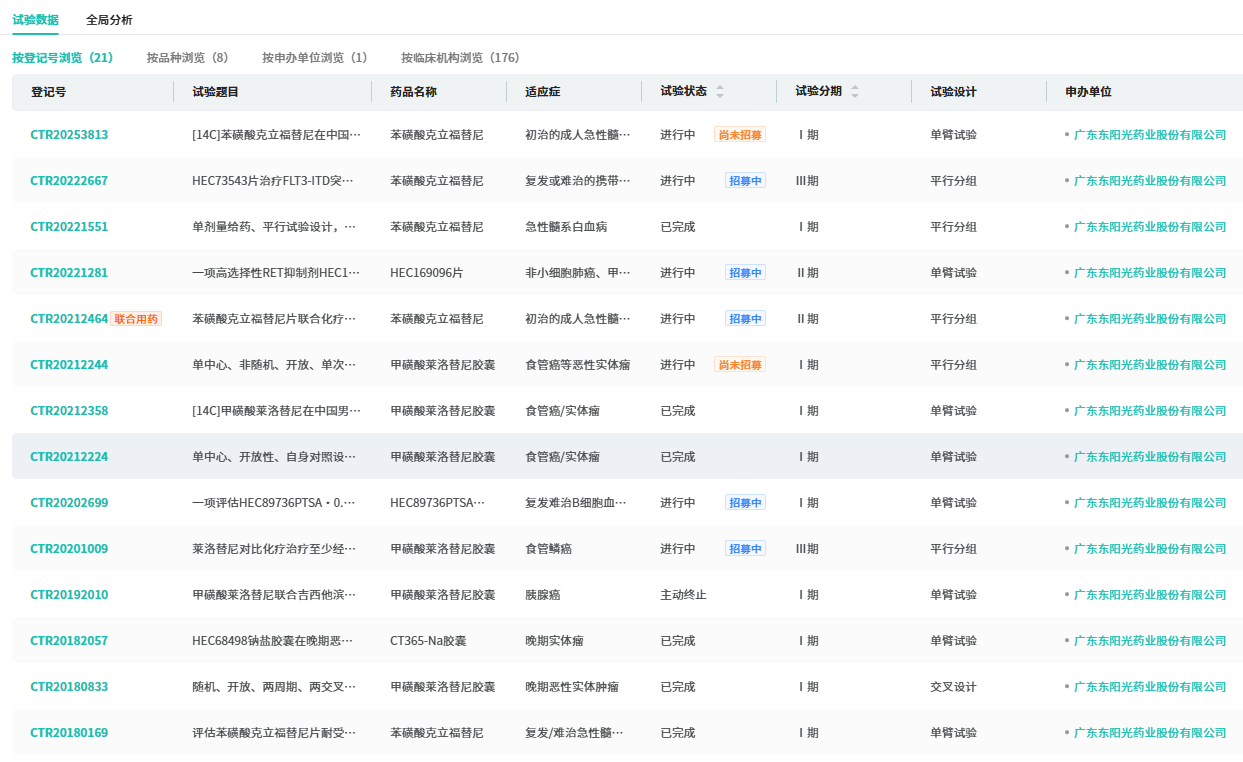Click title 一项高选择性RET抑制剂HEC1
This screenshot has height=762, width=1243.
pos(276,273)
